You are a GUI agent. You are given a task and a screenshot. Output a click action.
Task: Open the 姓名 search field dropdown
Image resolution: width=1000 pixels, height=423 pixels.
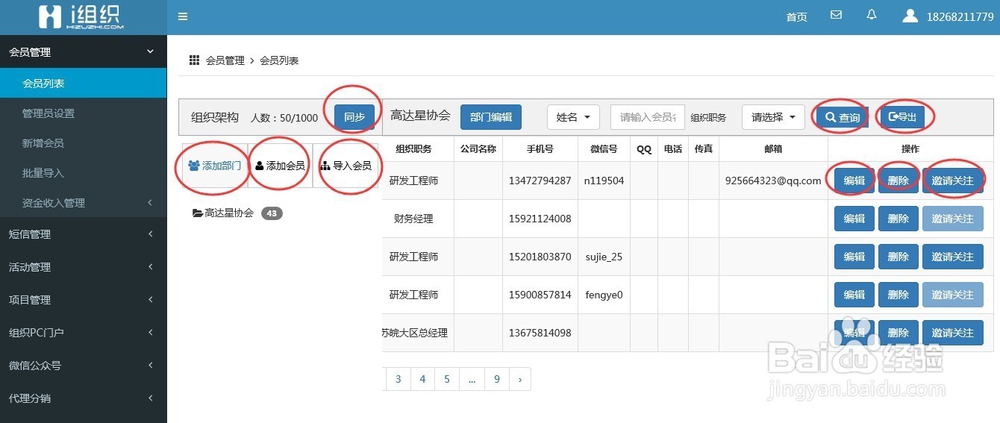[x=573, y=117]
